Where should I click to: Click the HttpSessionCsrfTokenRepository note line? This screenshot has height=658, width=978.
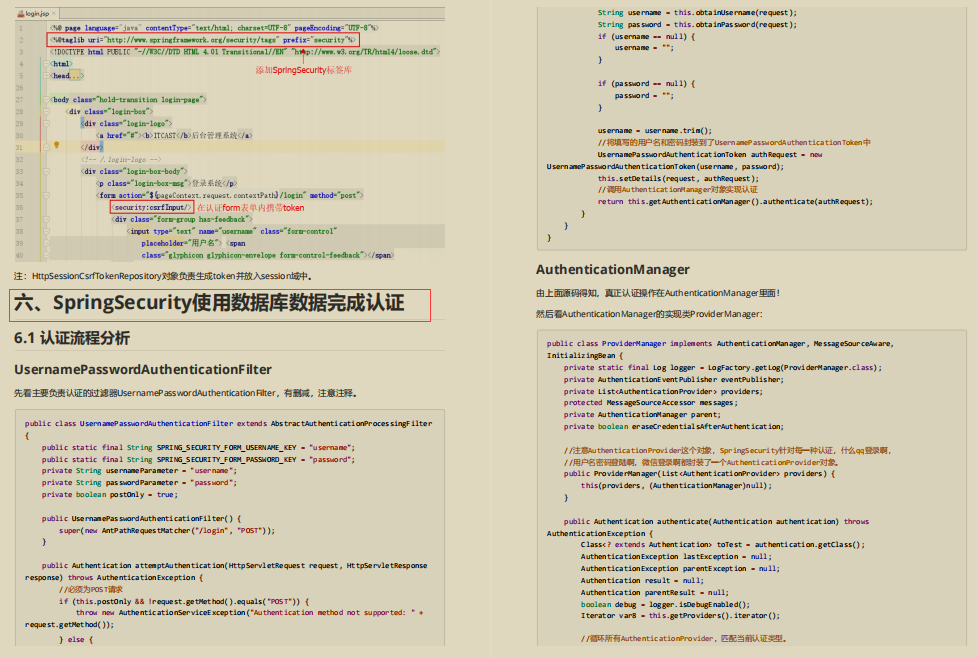point(163,276)
